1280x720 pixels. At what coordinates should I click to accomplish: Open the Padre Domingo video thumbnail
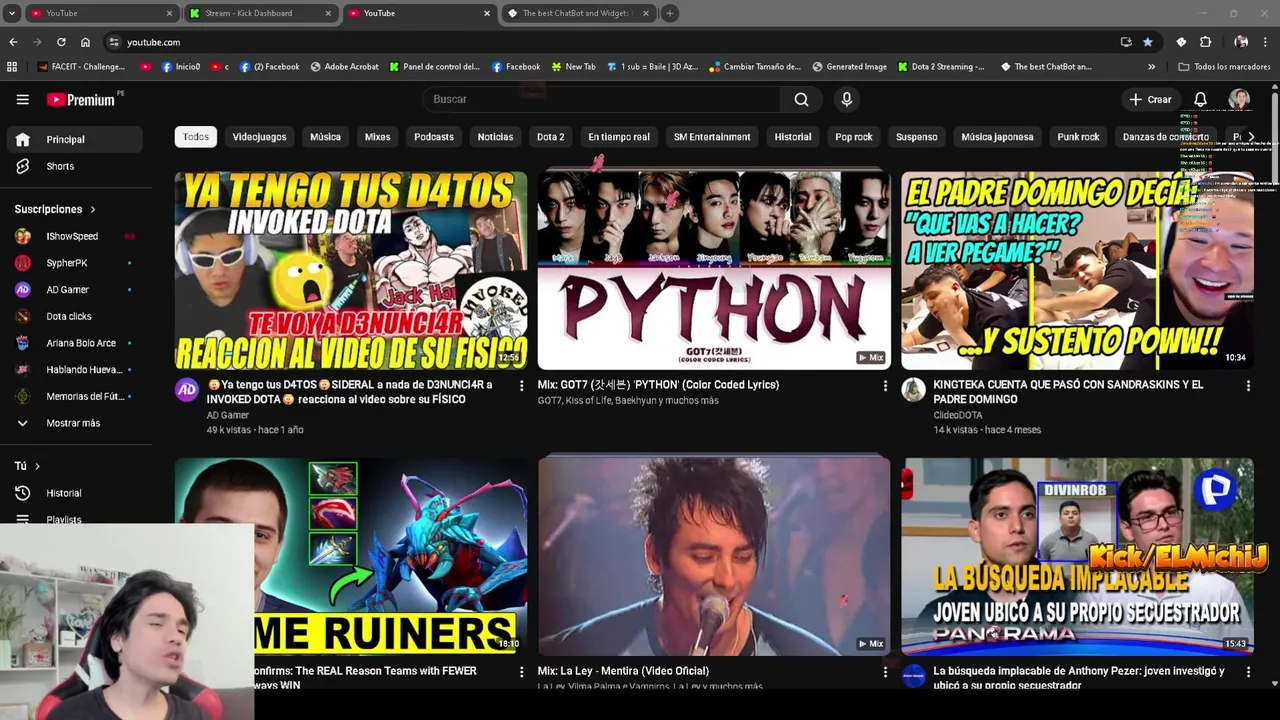(x=1077, y=270)
